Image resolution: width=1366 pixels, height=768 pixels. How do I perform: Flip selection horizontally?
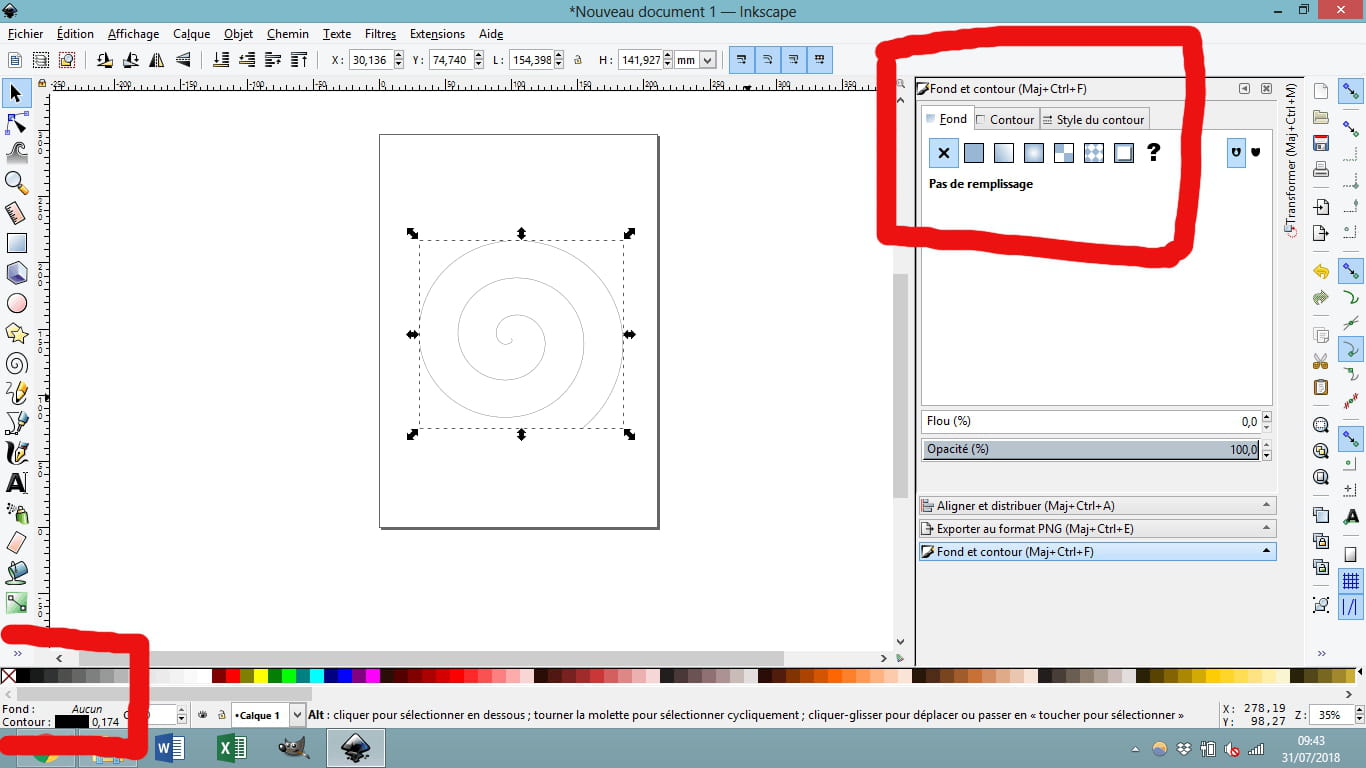point(157,60)
